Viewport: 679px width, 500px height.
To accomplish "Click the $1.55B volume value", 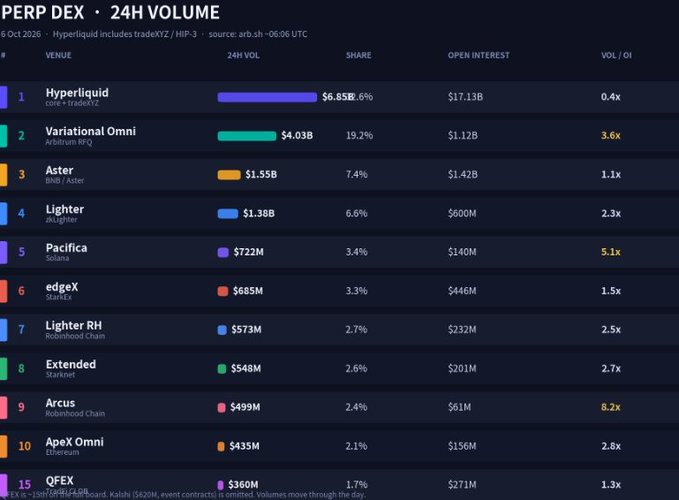I will click(x=261, y=174).
